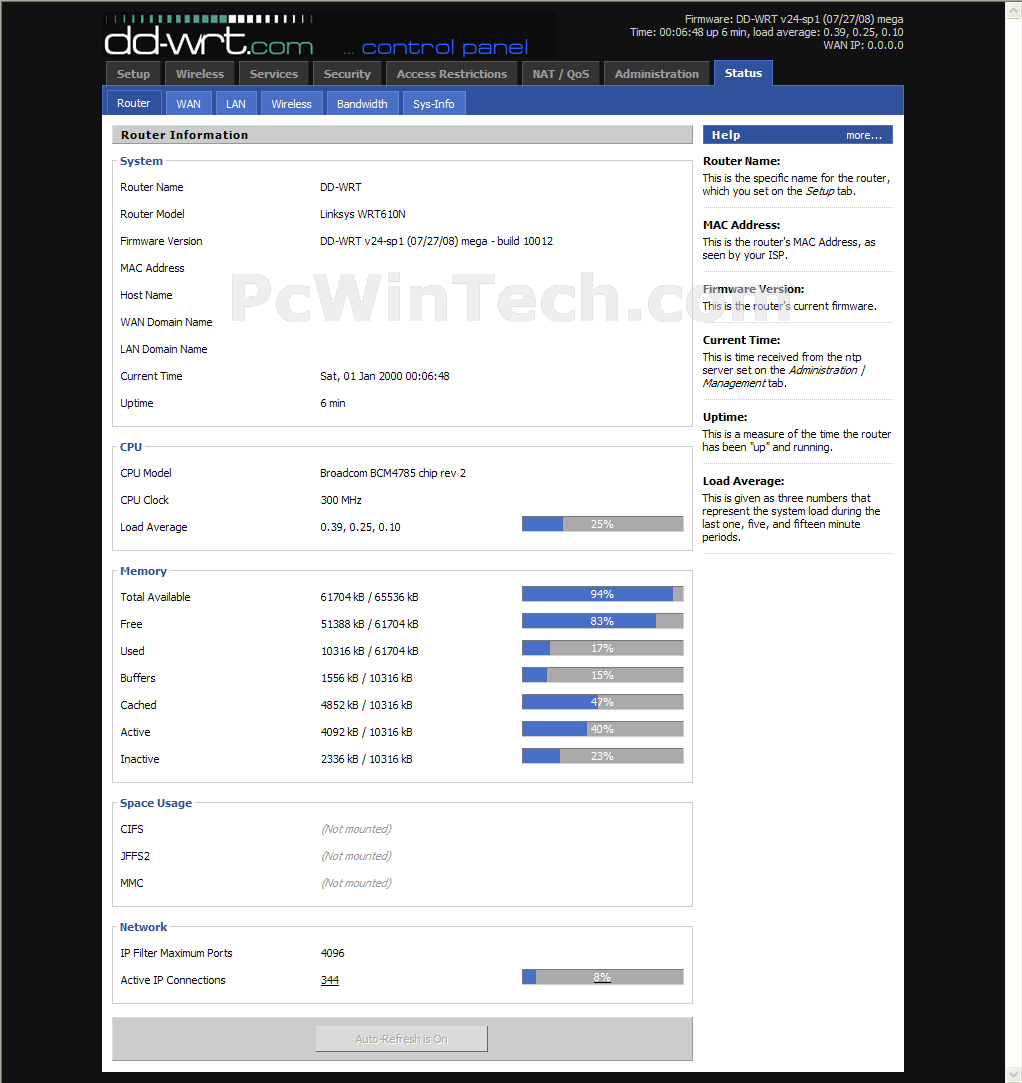Go to the Services tab
The image size is (1022, 1083).
pos(273,74)
